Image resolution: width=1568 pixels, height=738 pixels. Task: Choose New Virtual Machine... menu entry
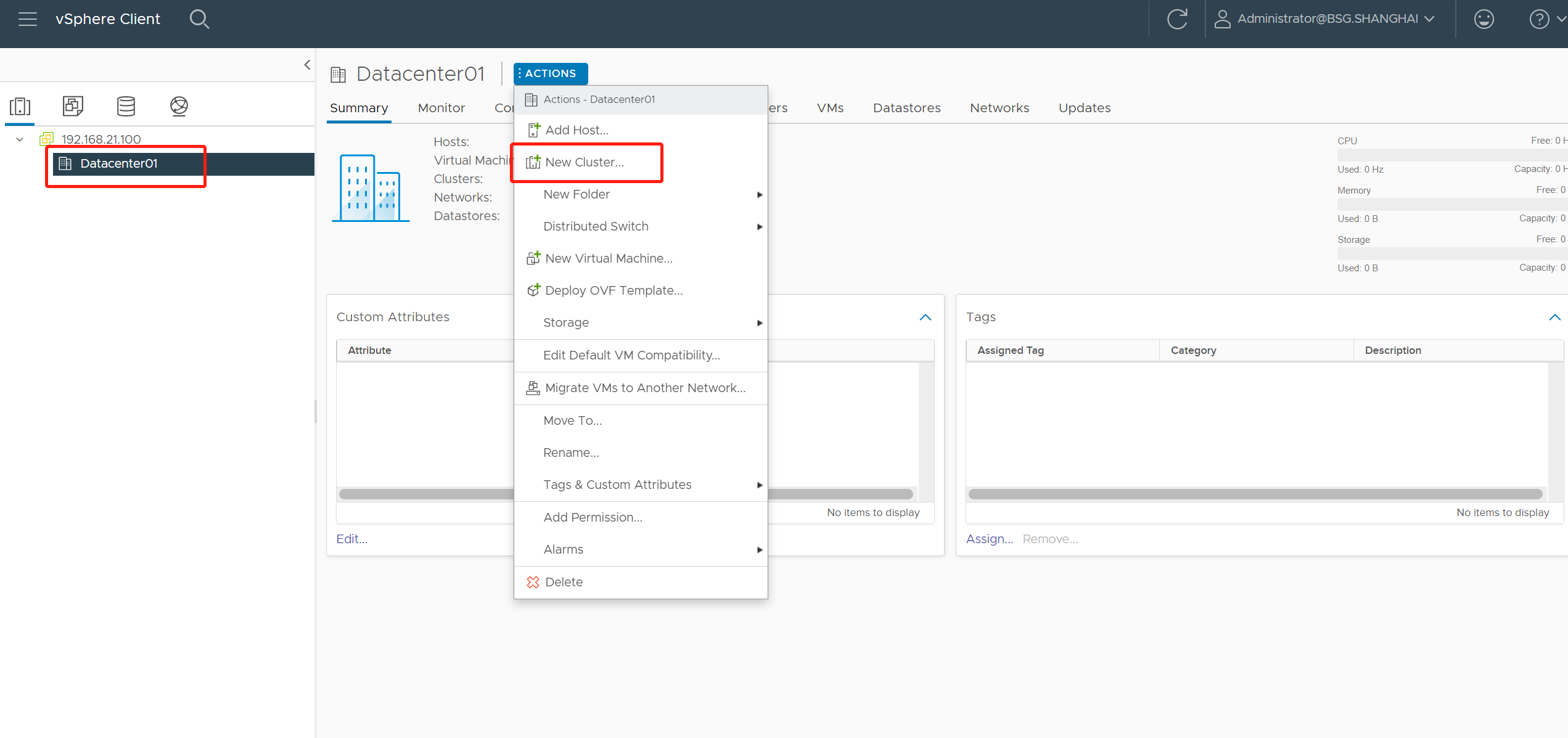pos(641,258)
